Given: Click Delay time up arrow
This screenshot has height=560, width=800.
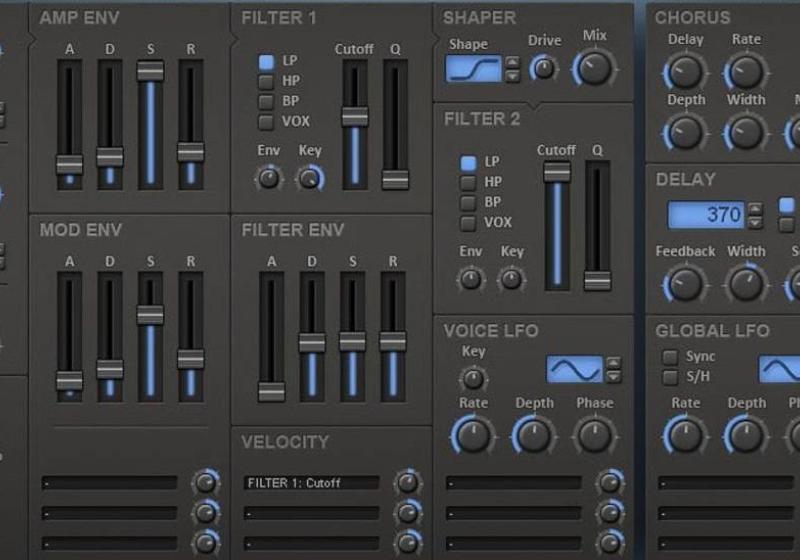Looking at the screenshot, I should pyautogui.click(x=755, y=208).
